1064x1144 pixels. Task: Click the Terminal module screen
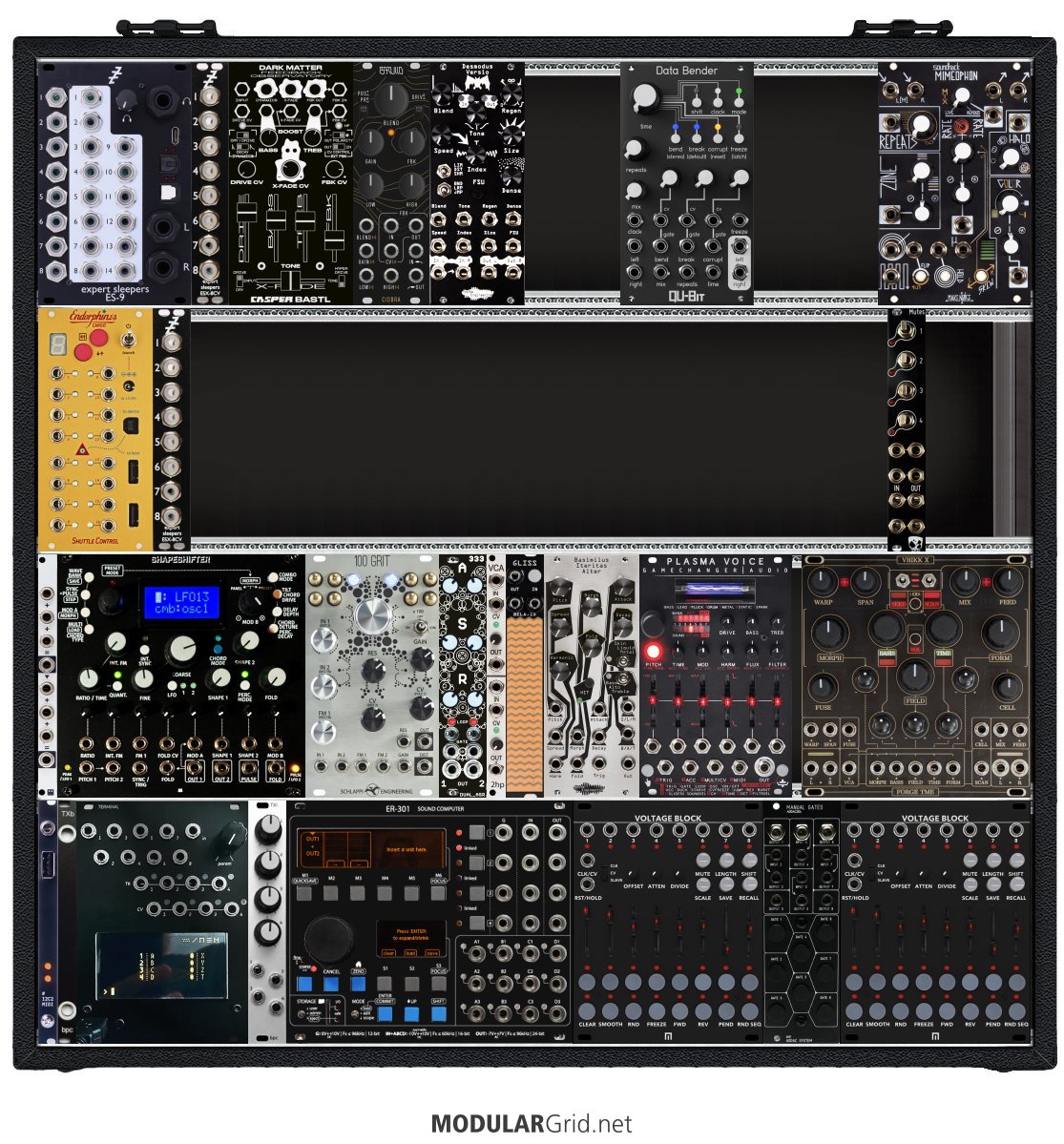pos(162,966)
